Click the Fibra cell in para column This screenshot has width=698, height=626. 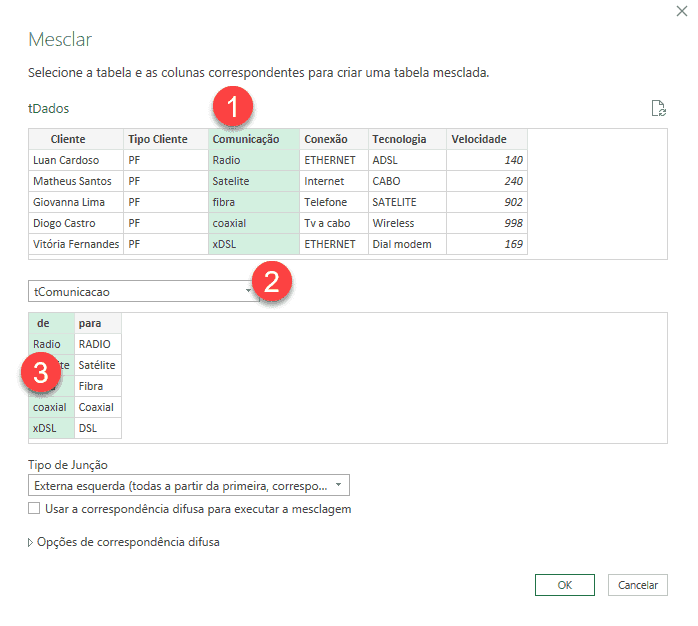[98, 386]
